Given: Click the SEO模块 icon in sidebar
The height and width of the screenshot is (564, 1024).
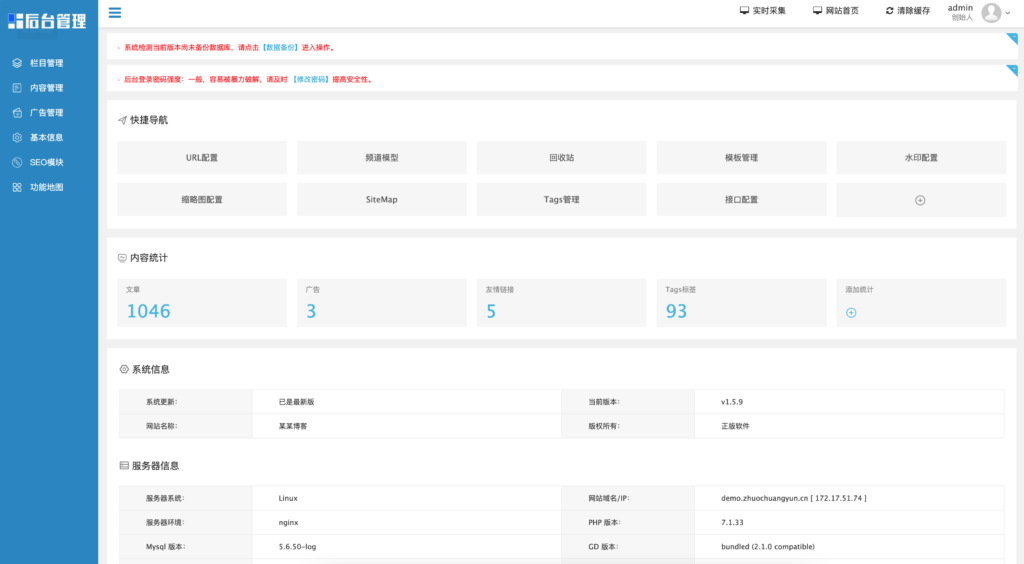Looking at the screenshot, I should 17,163.
